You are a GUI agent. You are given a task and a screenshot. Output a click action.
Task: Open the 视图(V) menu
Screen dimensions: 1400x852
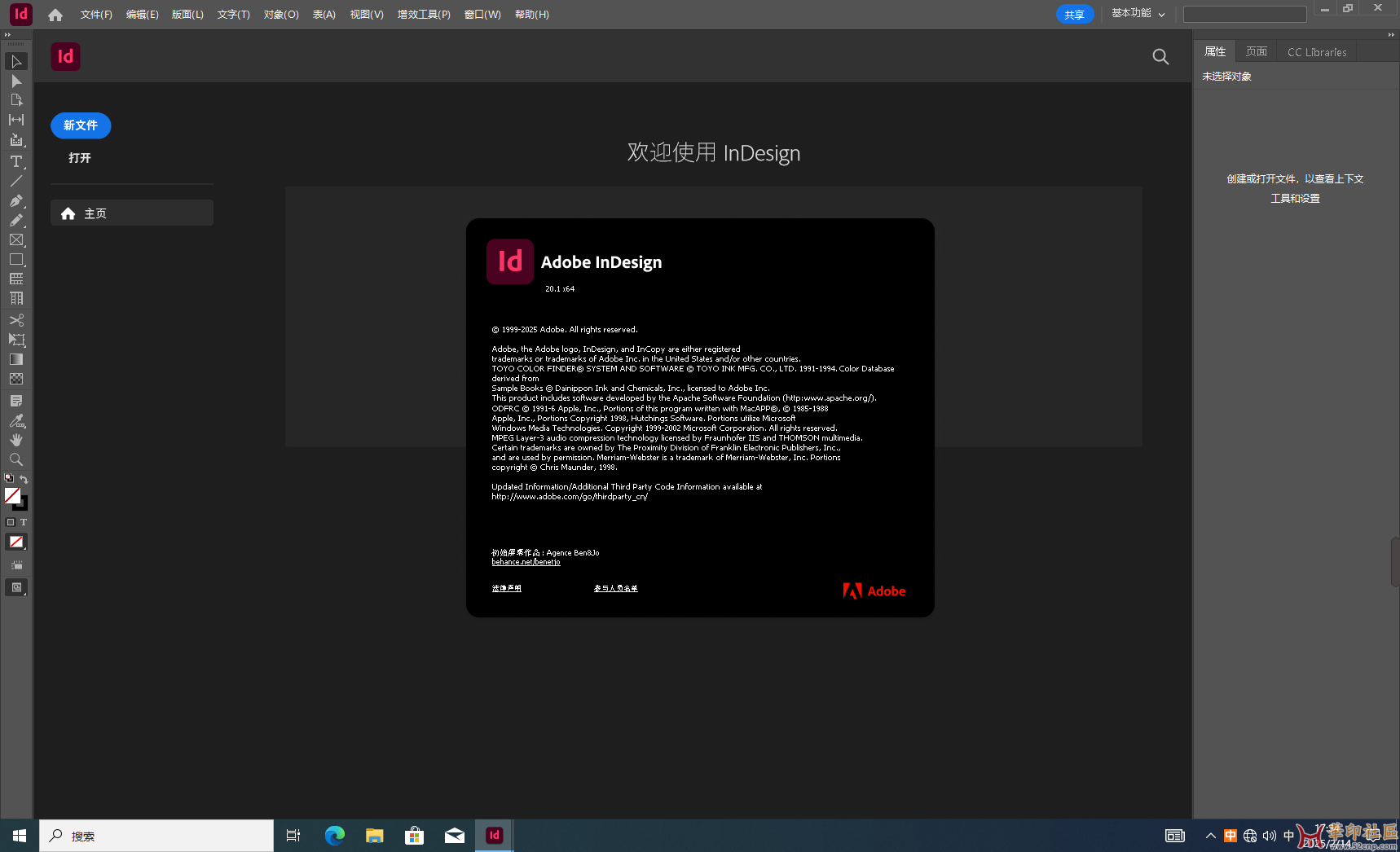click(x=367, y=15)
